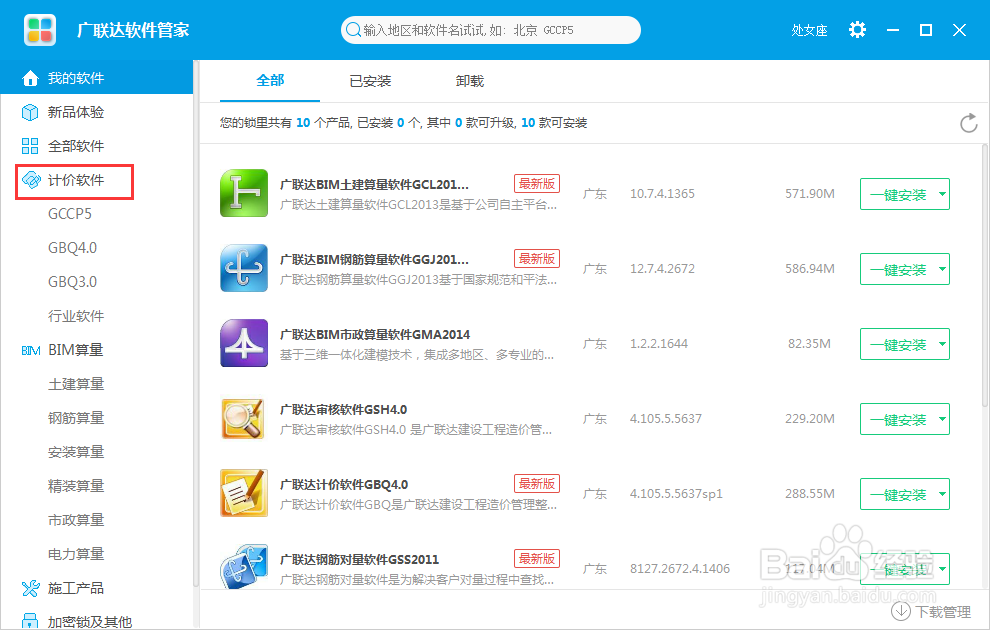Click size value 571.90M
Image resolution: width=990 pixels, height=630 pixels.
[x=810, y=194]
